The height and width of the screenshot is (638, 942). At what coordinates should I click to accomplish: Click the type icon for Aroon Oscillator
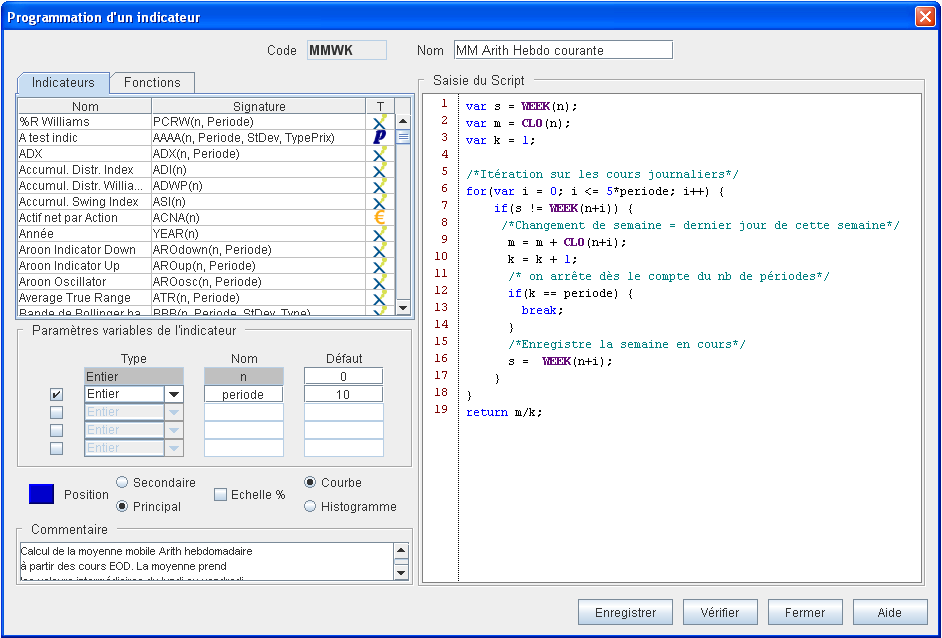tap(379, 282)
